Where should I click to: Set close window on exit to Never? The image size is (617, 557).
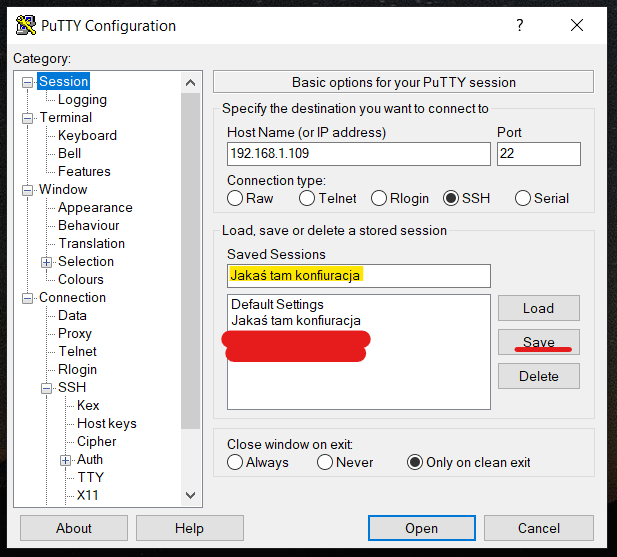325,462
